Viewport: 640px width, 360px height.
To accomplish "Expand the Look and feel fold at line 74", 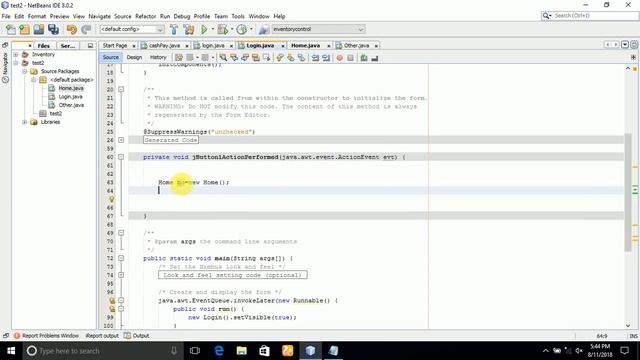I will [121, 275].
